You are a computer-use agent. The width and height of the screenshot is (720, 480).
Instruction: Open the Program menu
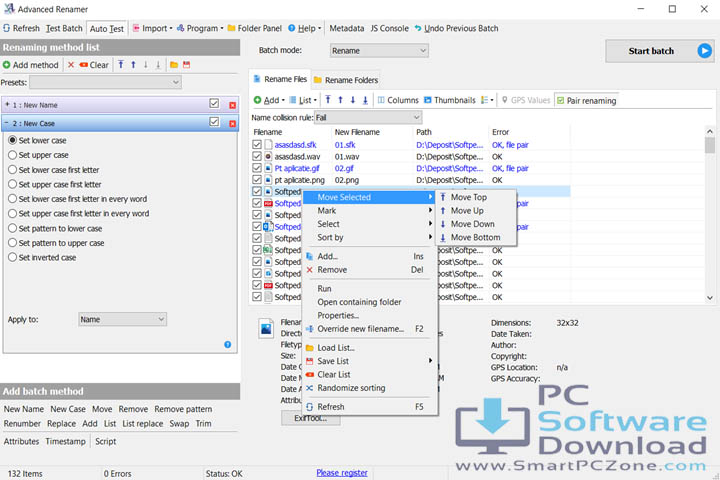(200, 28)
